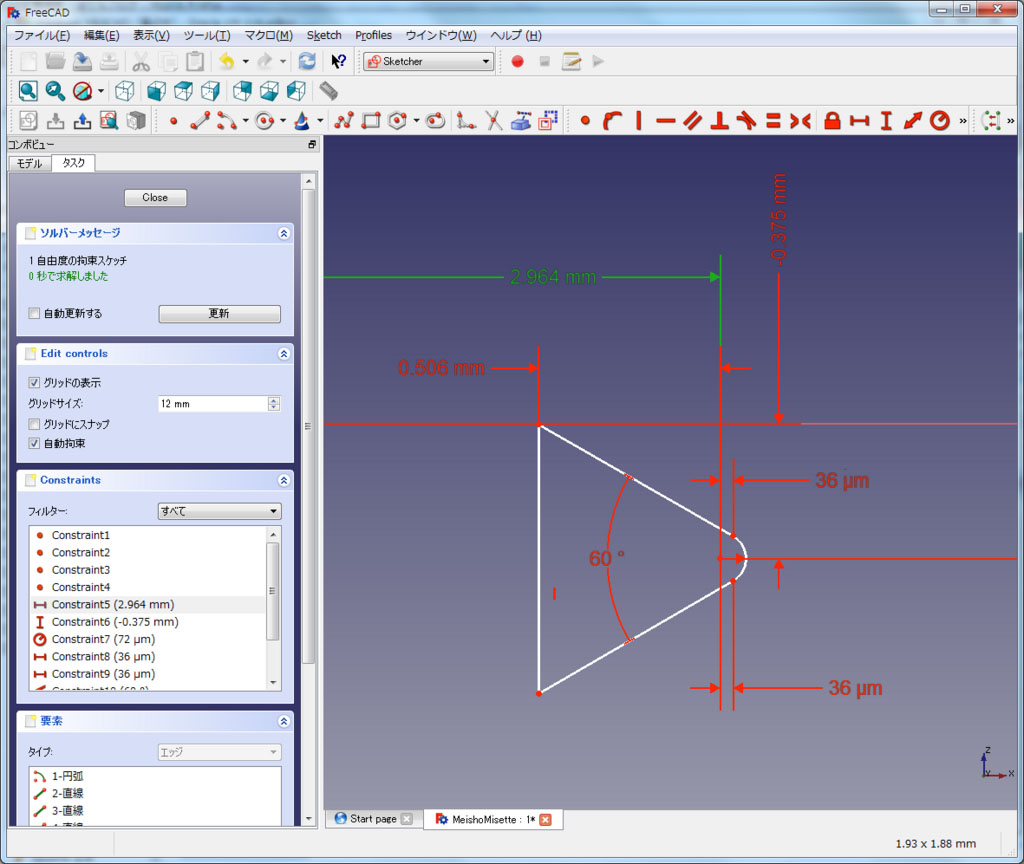The width and height of the screenshot is (1024, 864).
Task: Toggle the auto update checkbox
Action: click(34, 313)
